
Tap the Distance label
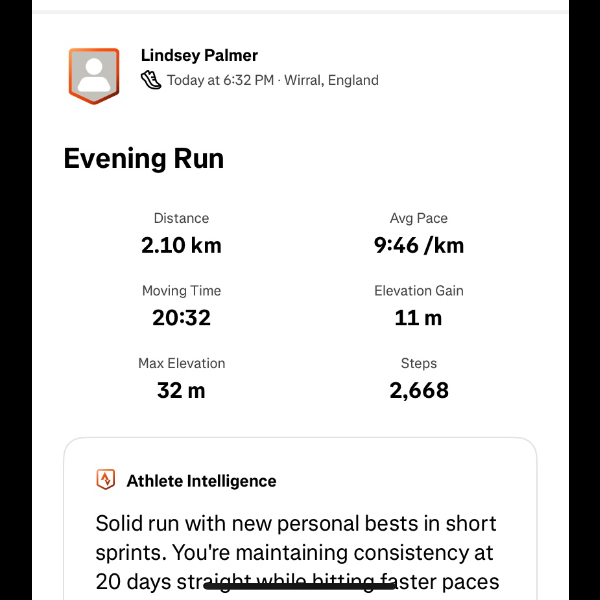click(181, 218)
